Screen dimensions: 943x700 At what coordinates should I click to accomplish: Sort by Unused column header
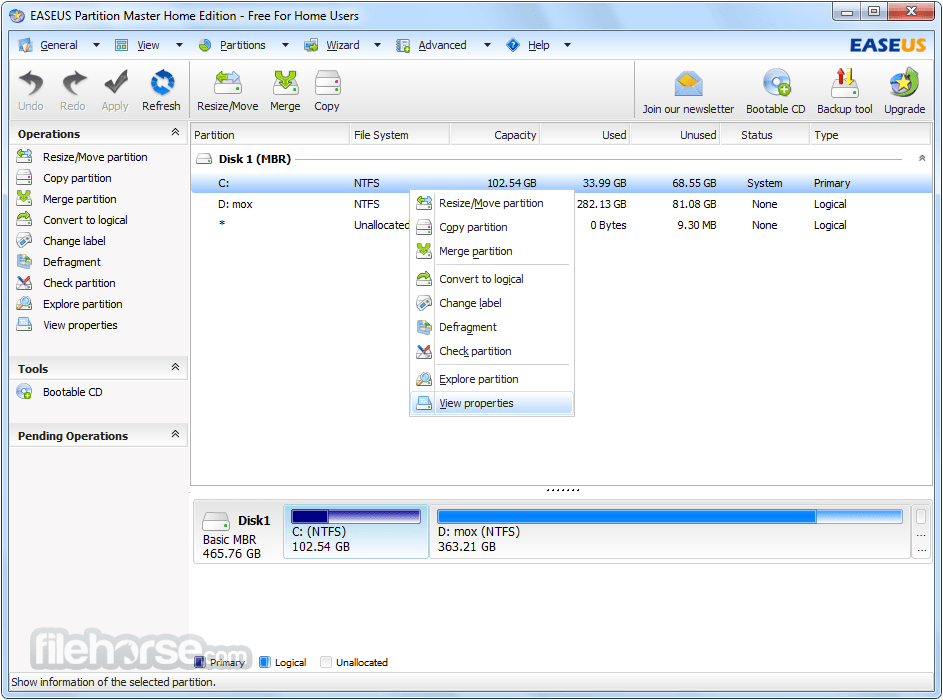675,135
